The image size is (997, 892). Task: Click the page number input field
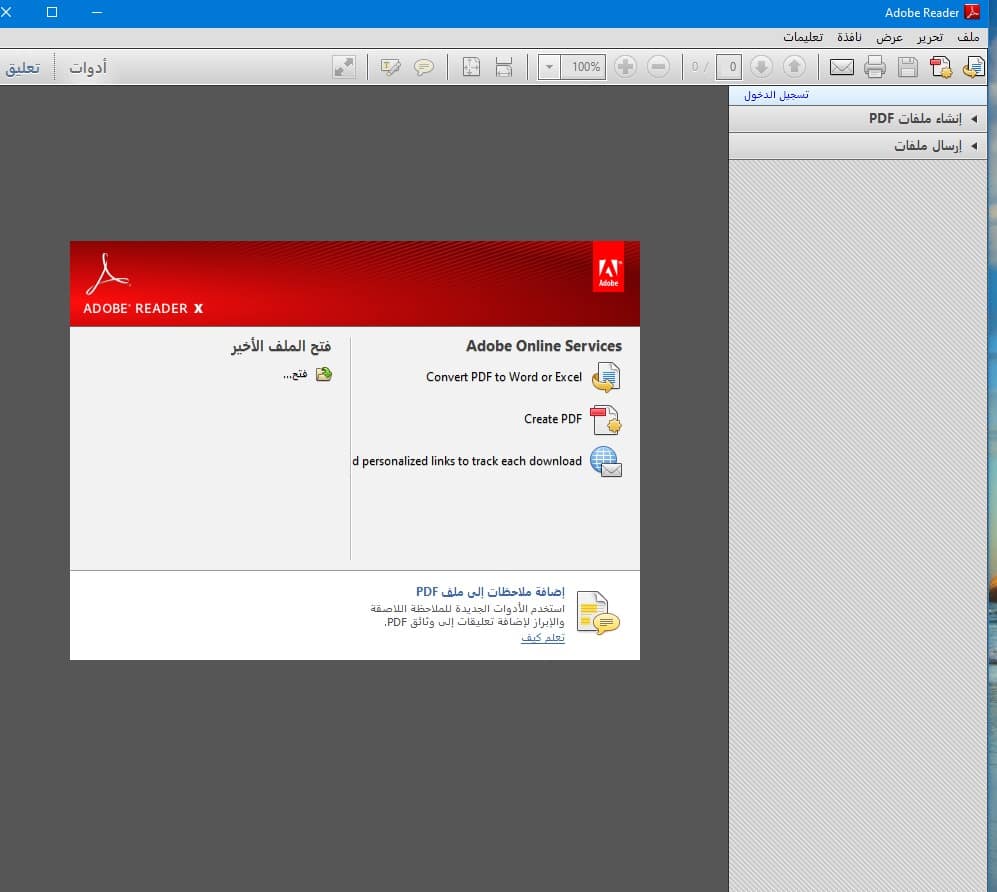click(729, 67)
